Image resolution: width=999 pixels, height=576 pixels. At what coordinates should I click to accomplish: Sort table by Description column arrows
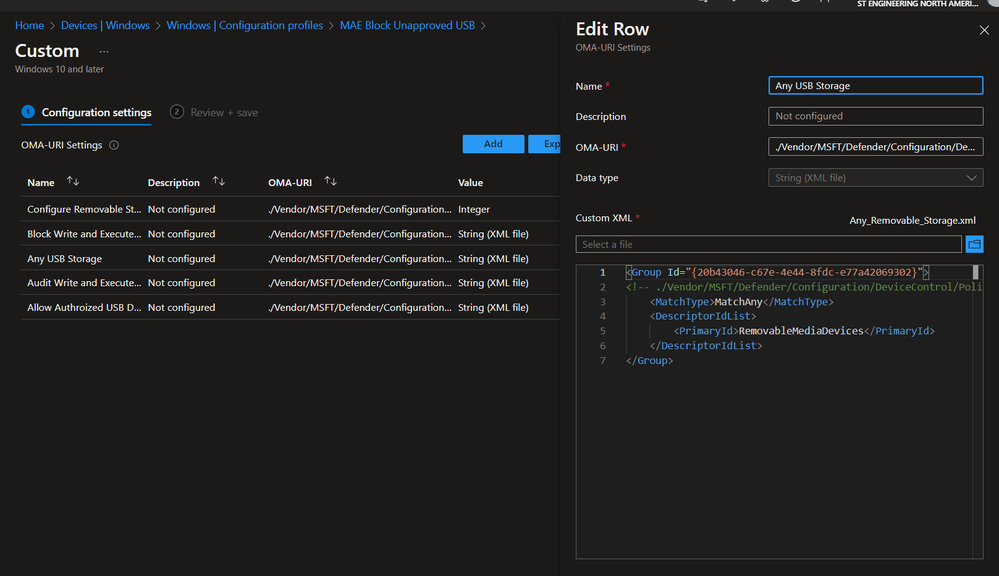(219, 182)
